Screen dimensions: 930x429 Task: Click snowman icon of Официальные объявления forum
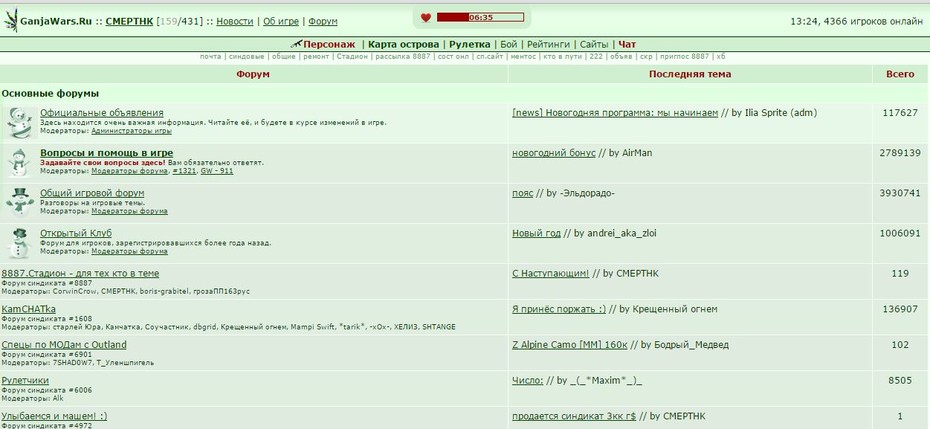pyautogui.click(x=20, y=122)
